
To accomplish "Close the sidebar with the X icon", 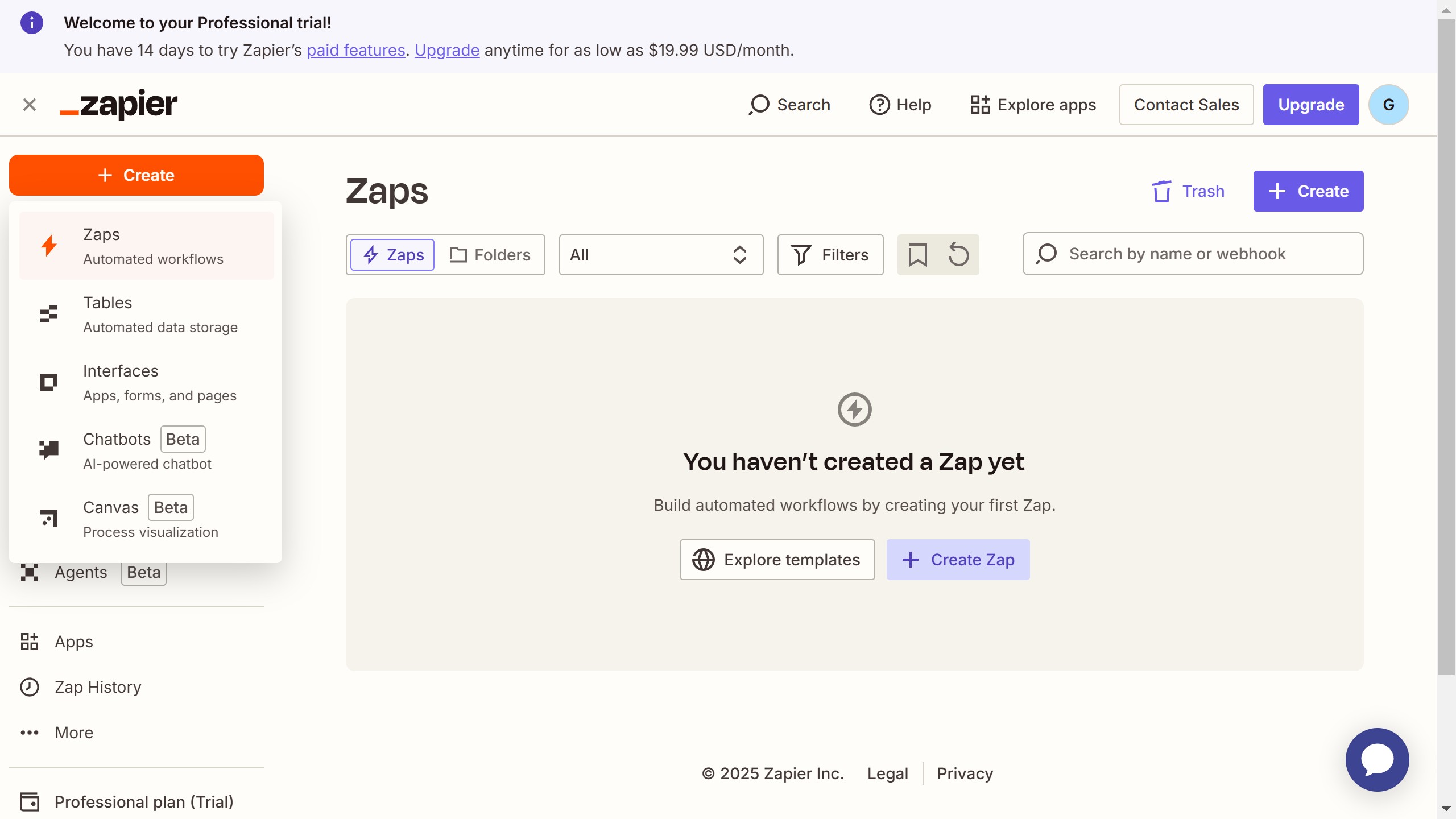I will tap(30, 105).
